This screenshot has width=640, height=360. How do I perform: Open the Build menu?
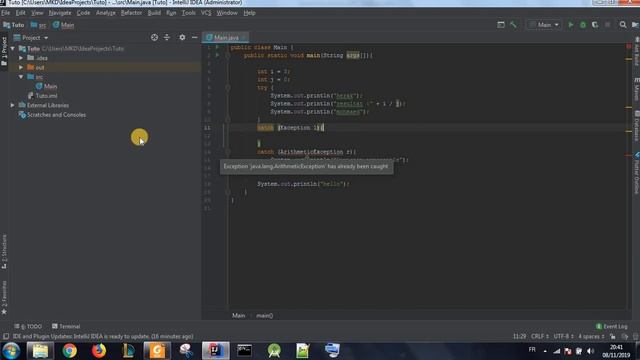point(154,13)
